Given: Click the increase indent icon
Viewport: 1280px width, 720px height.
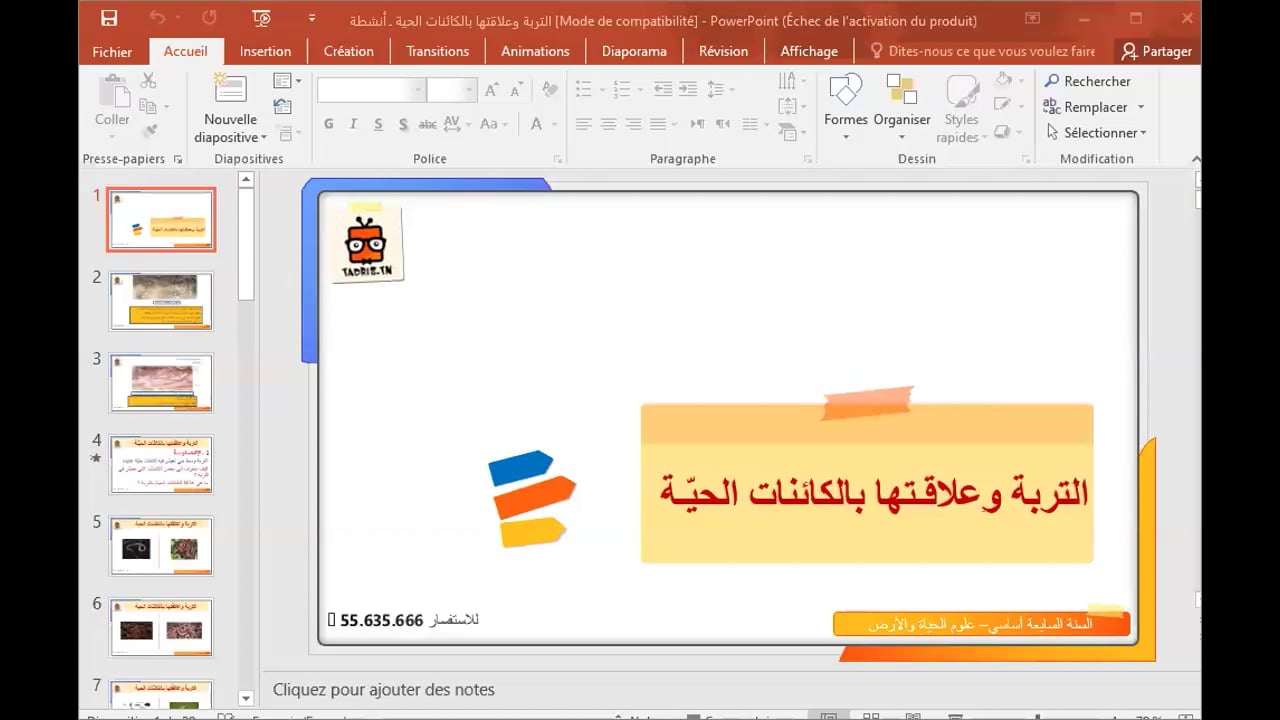Looking at the screenshot, I should [689, 90].
